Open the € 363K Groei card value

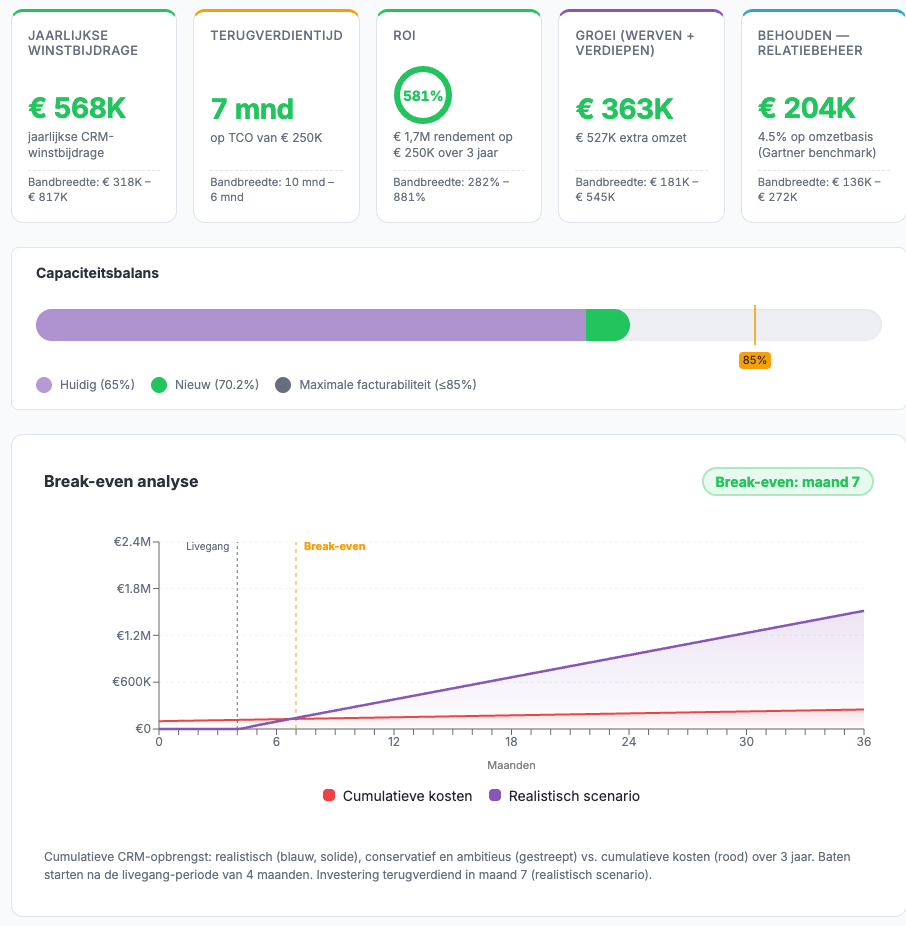625,108
